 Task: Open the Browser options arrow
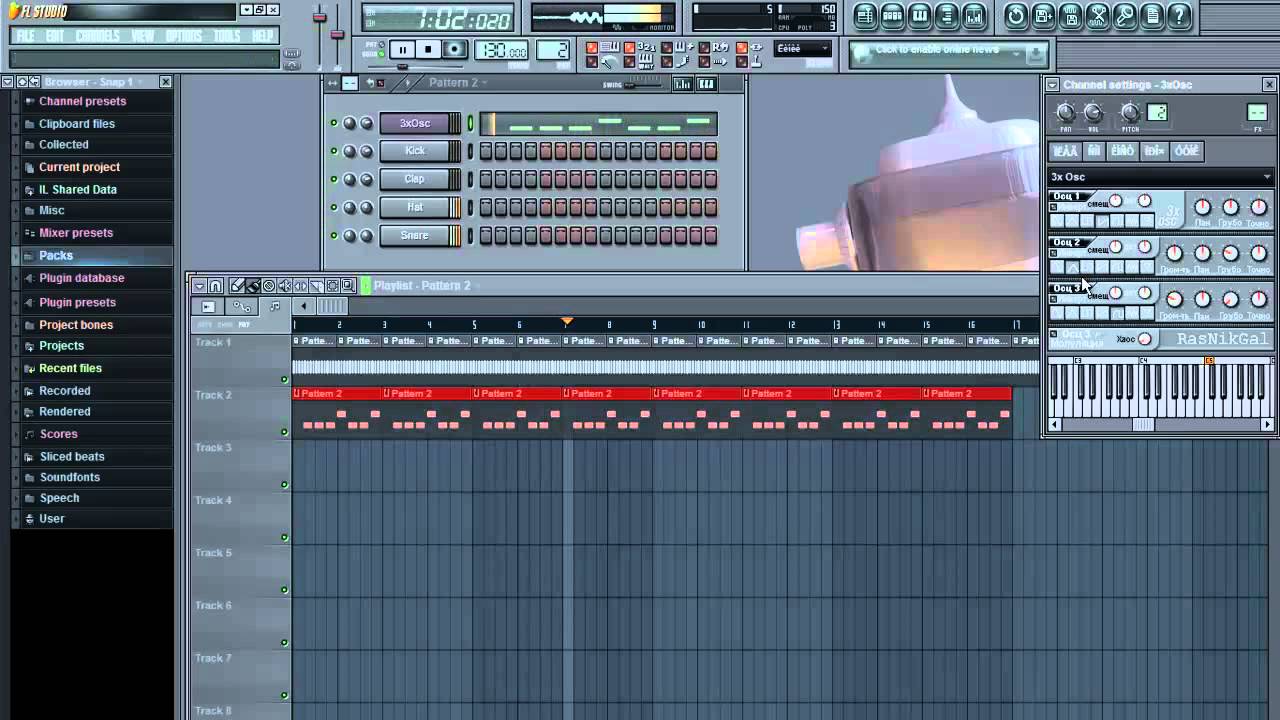7,82
